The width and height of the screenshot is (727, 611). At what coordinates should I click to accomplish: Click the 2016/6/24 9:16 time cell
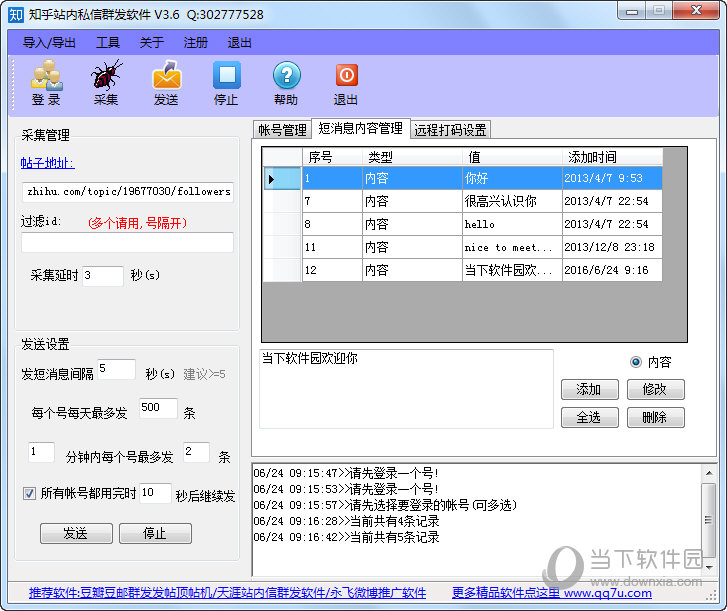pos(612,270)
